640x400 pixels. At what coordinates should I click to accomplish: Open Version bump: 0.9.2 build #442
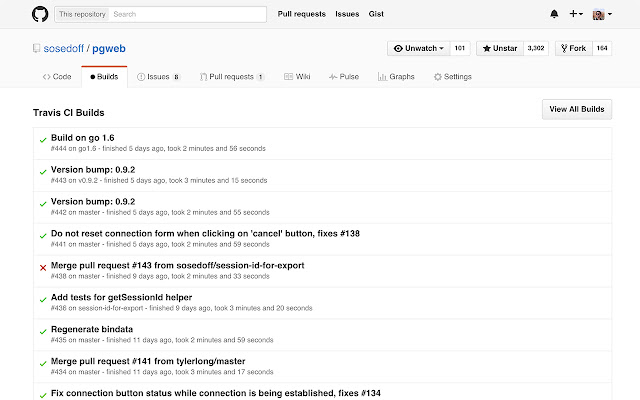point(93,202)
